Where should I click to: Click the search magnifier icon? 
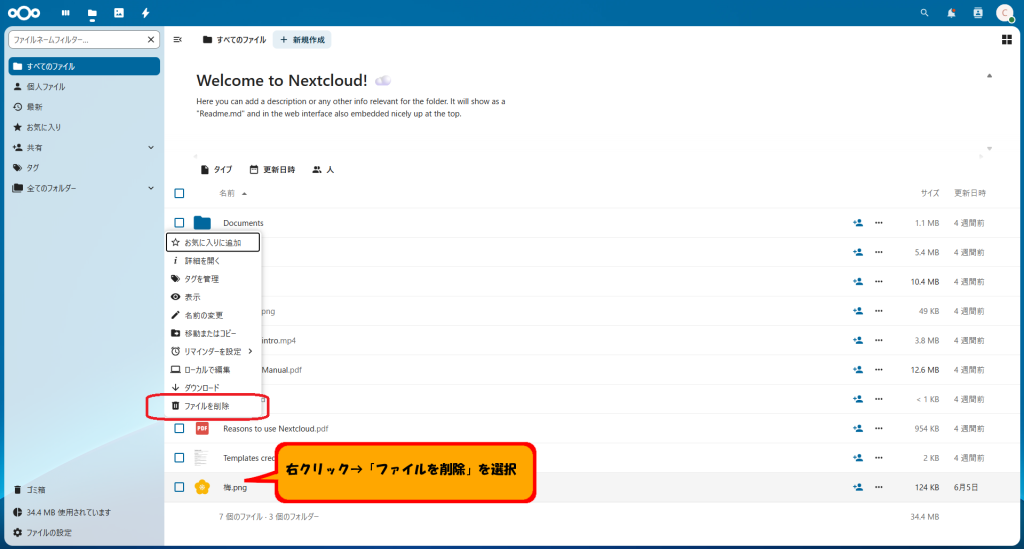click(x=924, y=13)
